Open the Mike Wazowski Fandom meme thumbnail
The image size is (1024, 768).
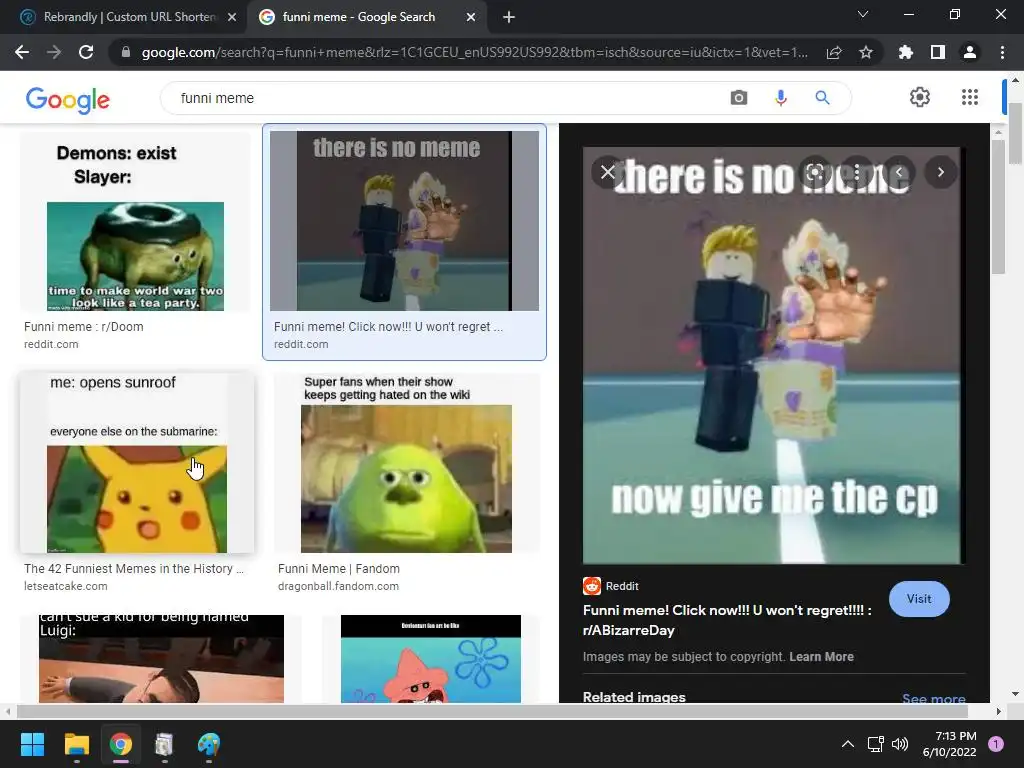[x=406, y=463]
